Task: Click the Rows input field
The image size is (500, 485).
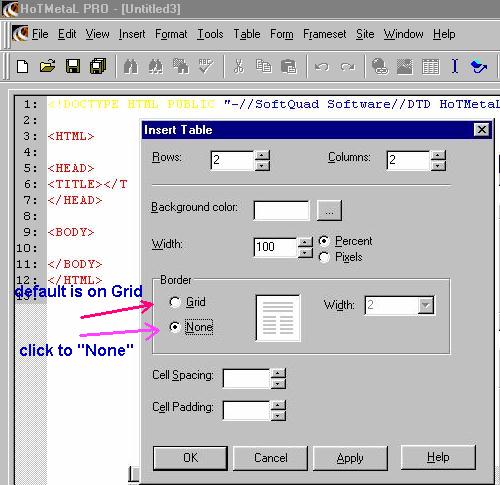Action: coord(233,160)
